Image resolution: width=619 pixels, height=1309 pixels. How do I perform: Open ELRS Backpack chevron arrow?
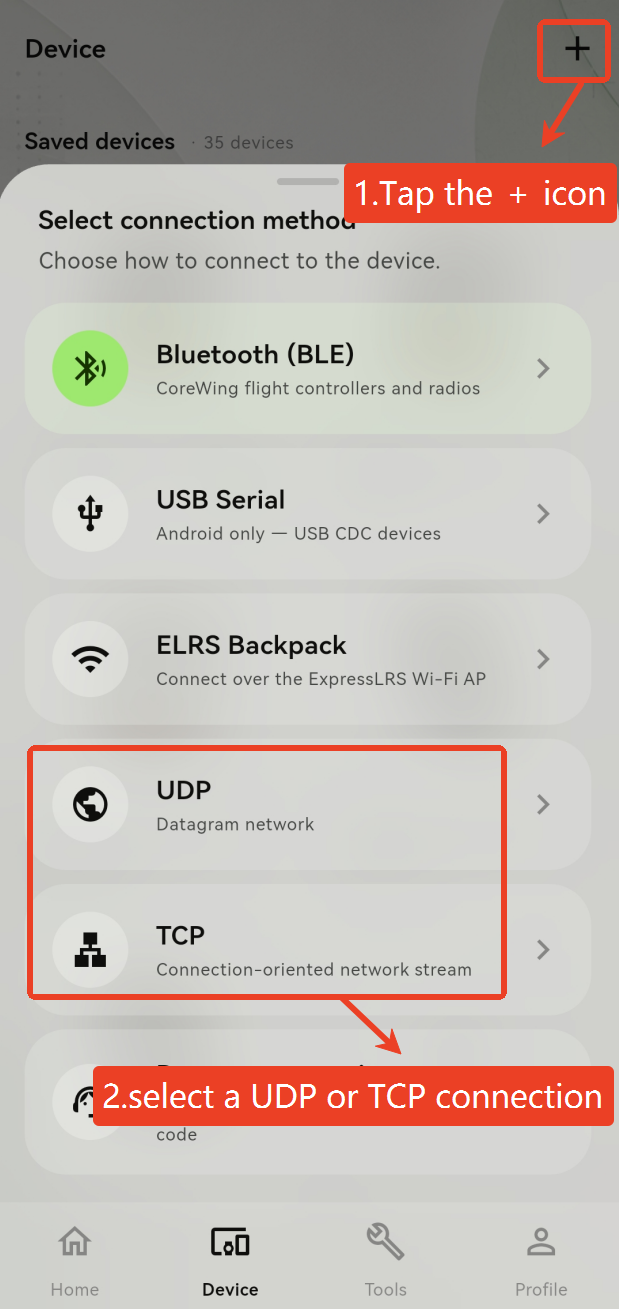click(543, 659)
